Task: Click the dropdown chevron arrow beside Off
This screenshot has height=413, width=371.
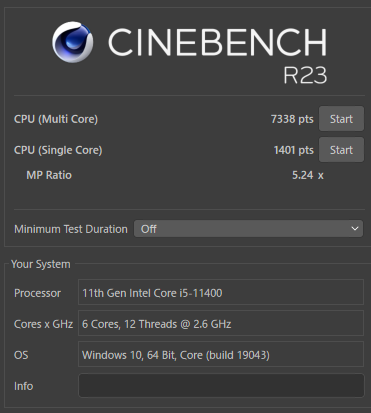Action: click(x=355, y=229)
